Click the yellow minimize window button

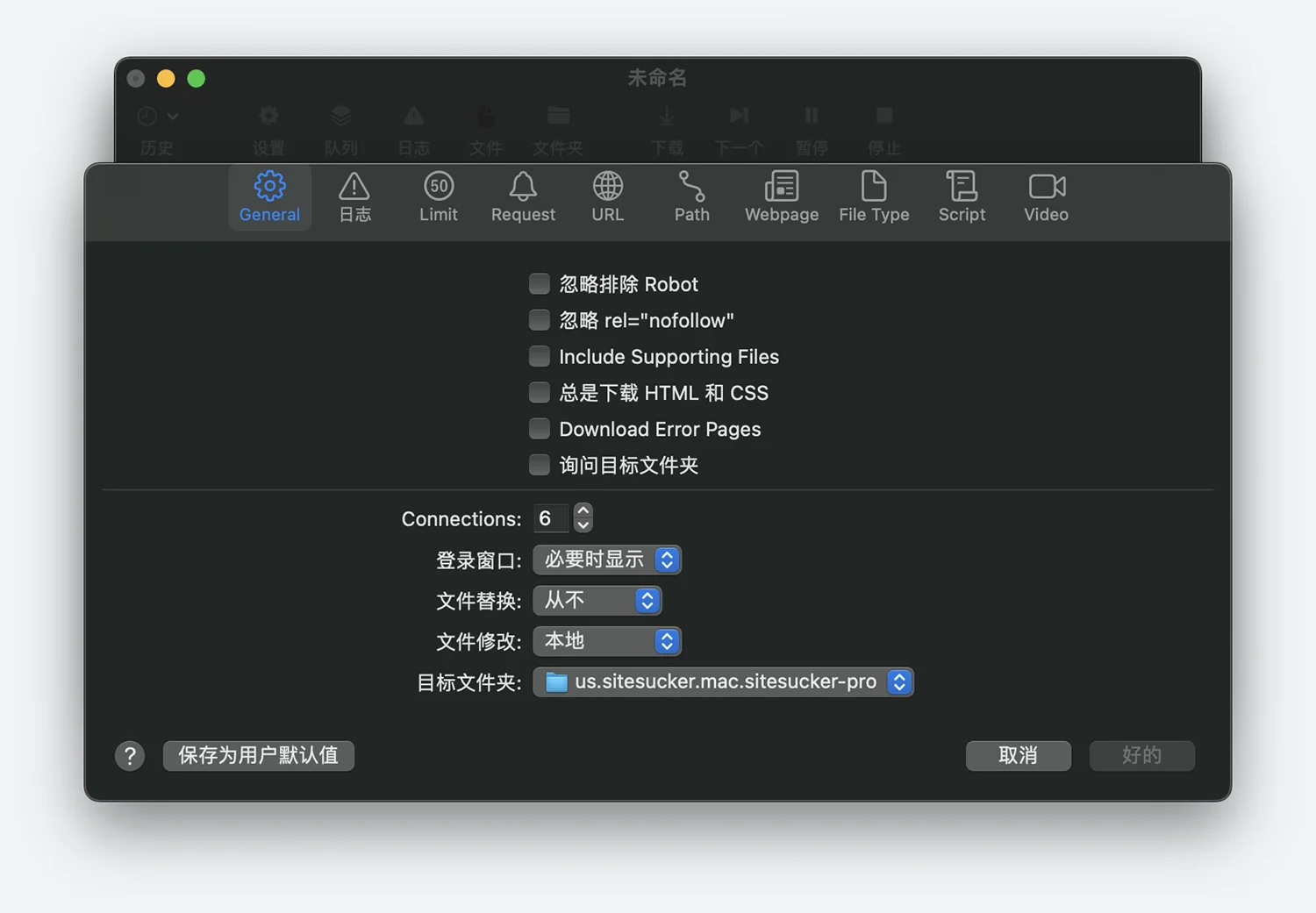(166, 79)
